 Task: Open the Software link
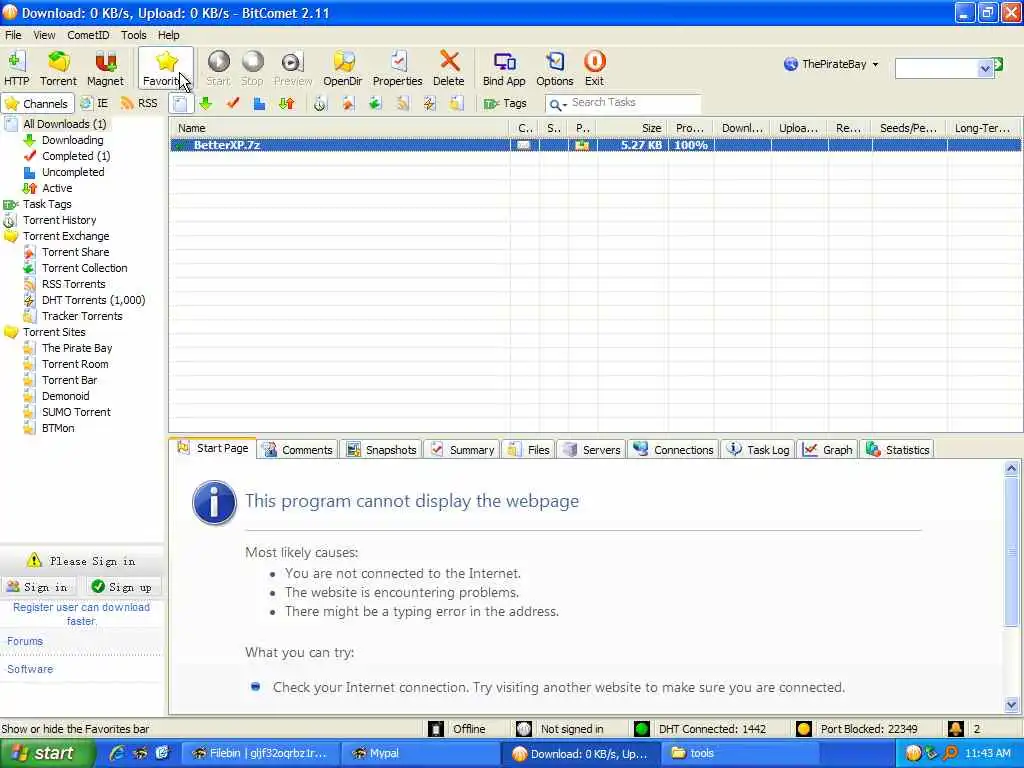(30, 669)
